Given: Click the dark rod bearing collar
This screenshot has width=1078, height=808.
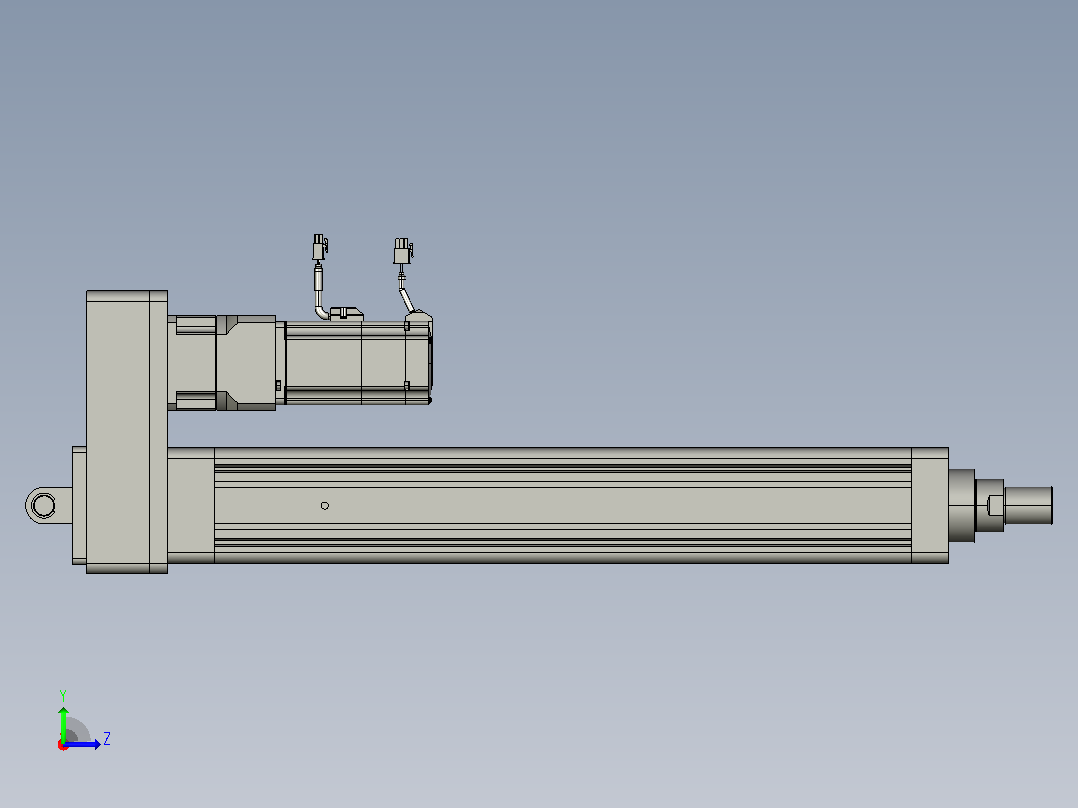Looking at the screenshot, I should click(961, 505).
